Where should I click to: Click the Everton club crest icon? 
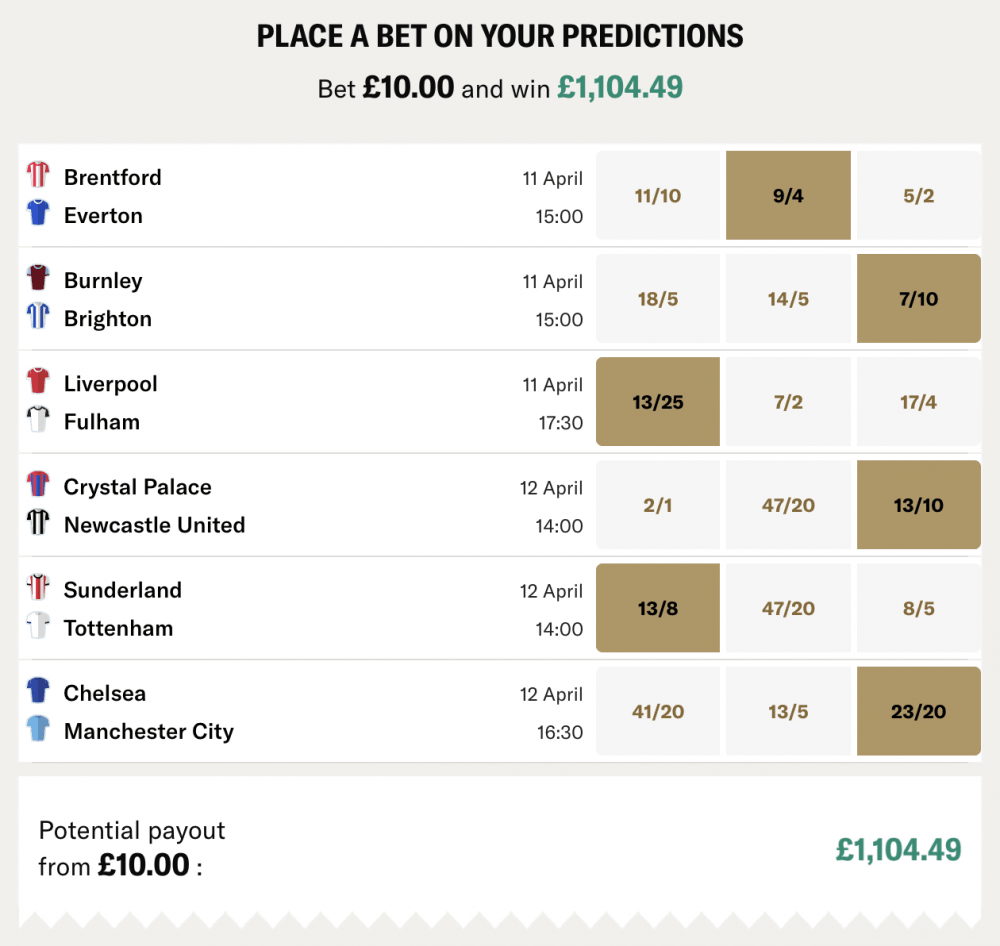pyautogui.click(x=39, y=213)
